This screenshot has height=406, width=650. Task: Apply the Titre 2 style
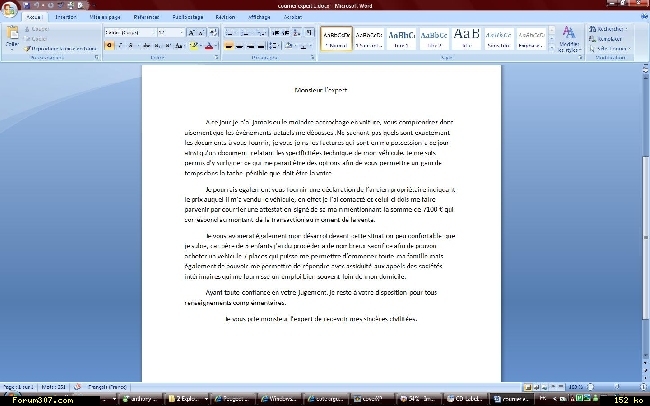tap(434, 39)
